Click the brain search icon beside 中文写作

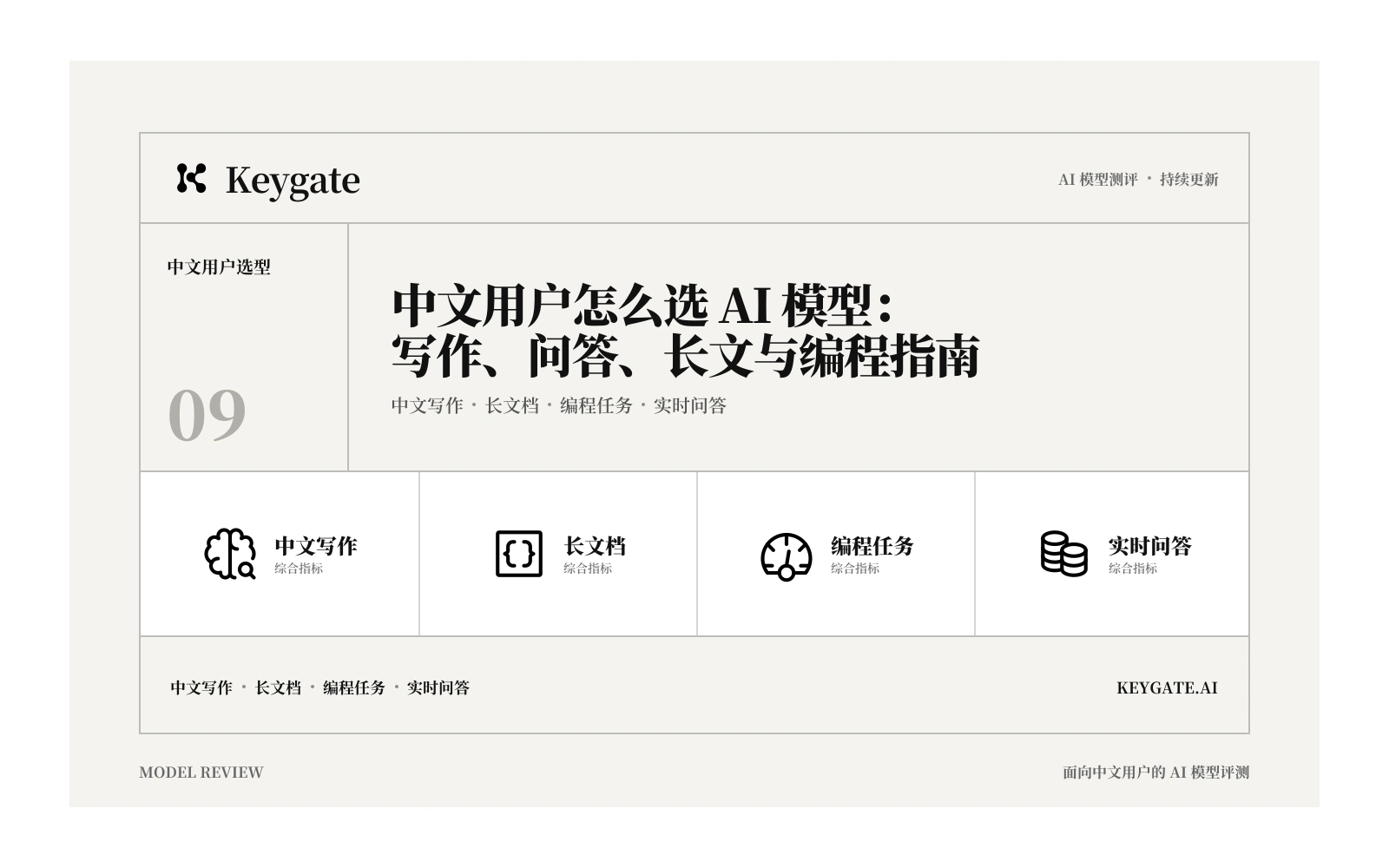tap(230, 554)
